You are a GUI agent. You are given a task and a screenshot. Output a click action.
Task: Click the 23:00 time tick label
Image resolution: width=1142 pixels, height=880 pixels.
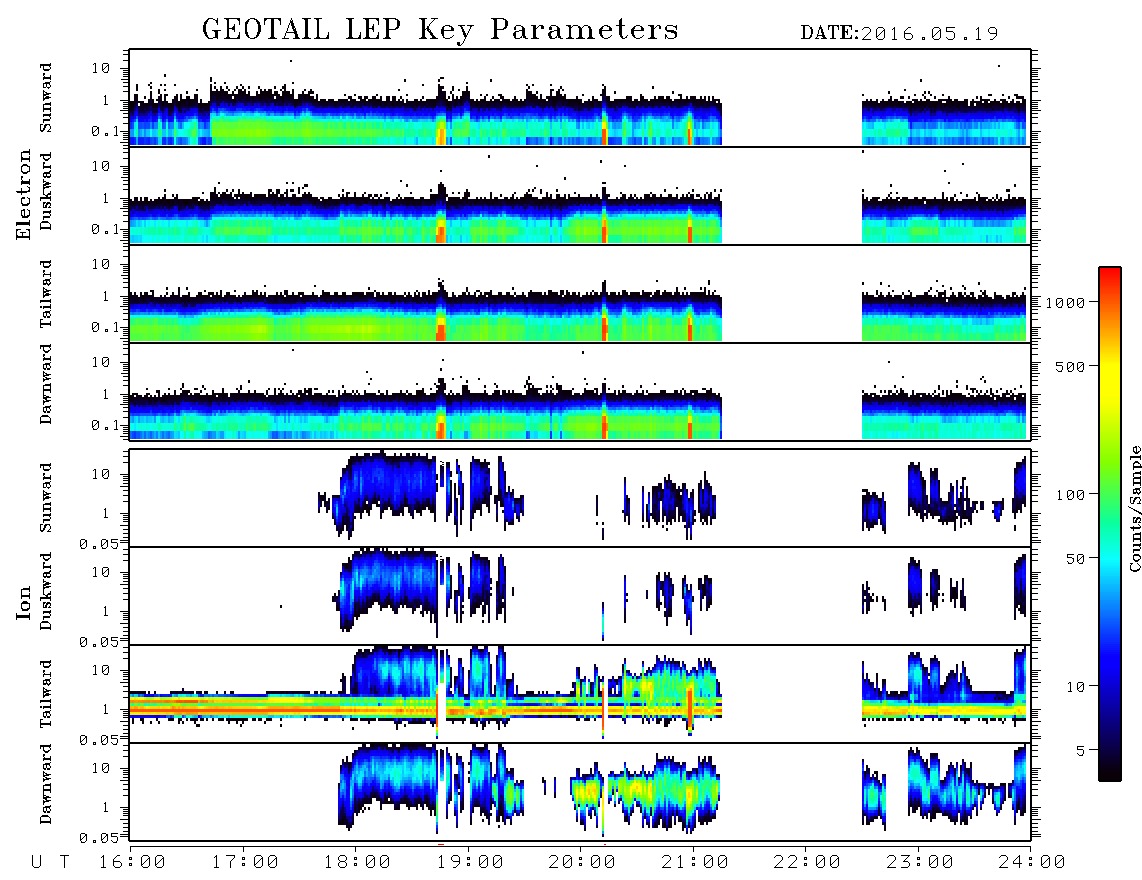pos(920,863)
